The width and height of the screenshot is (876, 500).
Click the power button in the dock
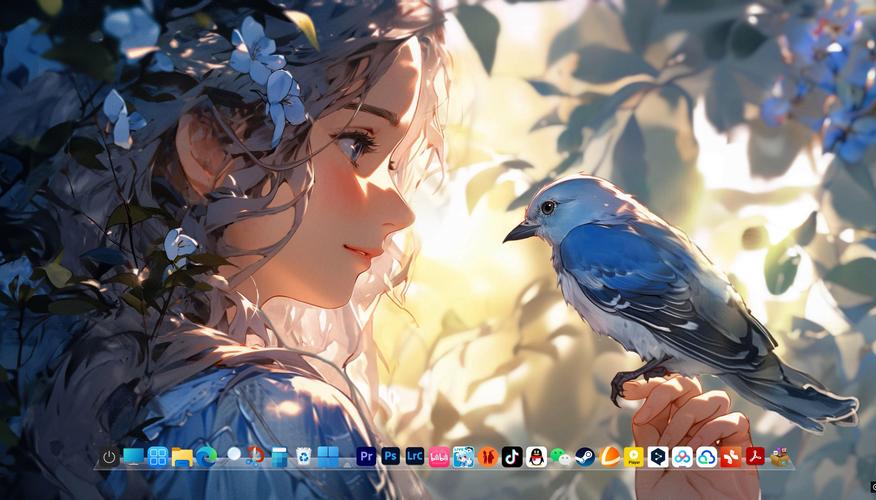tap(110, 458)
